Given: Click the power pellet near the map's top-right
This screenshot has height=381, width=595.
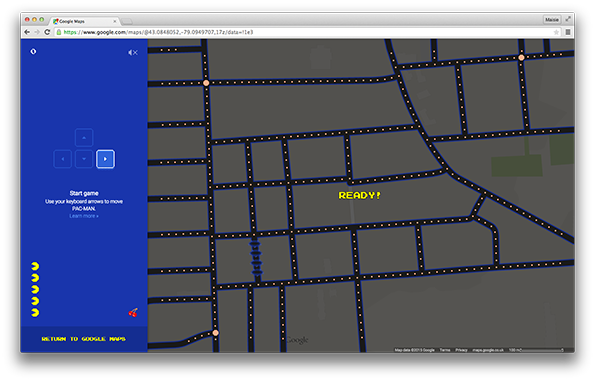Looking at the screenshot, I should tap(521, 58).
